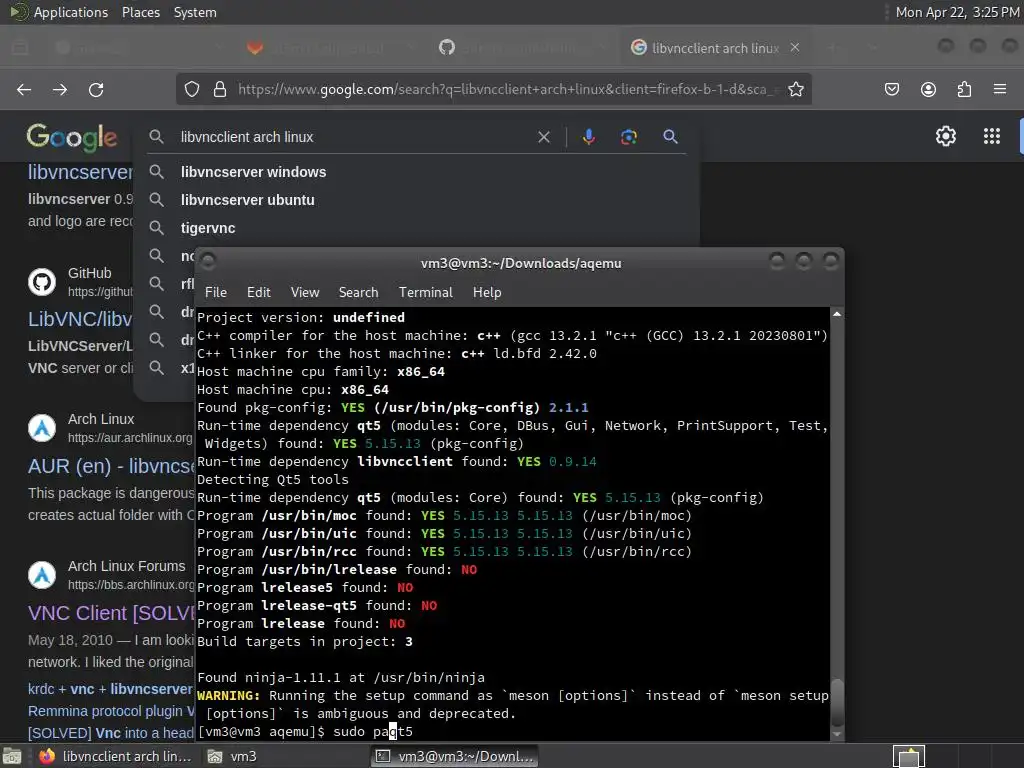The width and height of the screenshot is (1024, 768).
Task: Open the System menu in top panel
Action: tap(195, 12)
